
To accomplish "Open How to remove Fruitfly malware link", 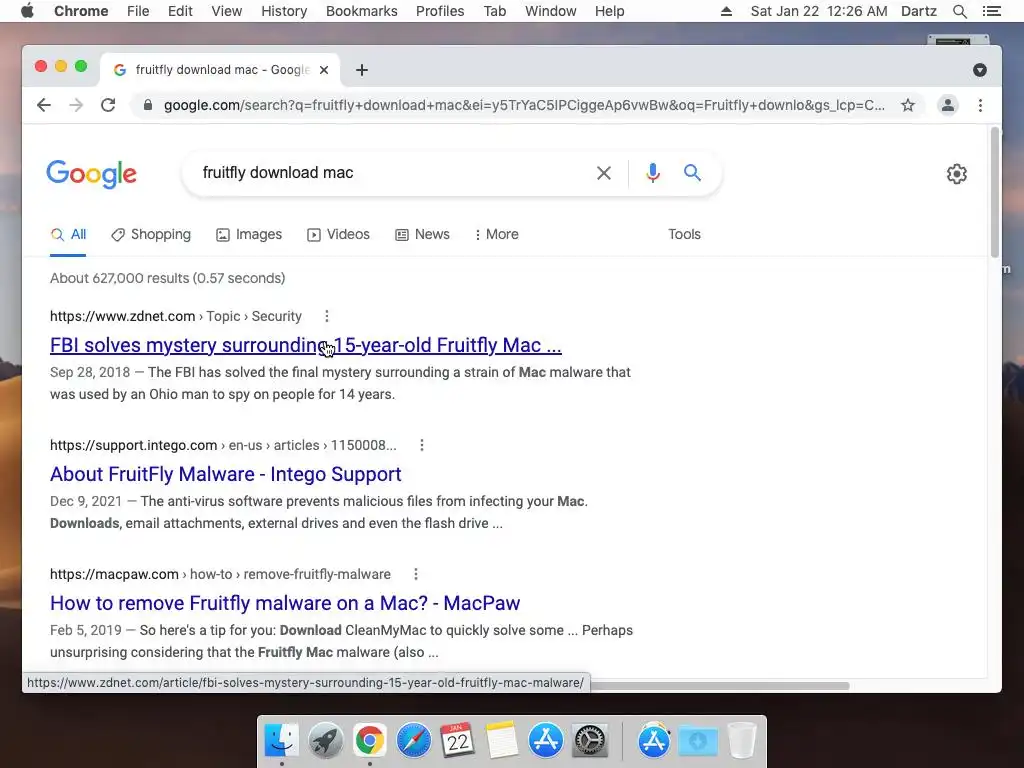I will 285,603.
